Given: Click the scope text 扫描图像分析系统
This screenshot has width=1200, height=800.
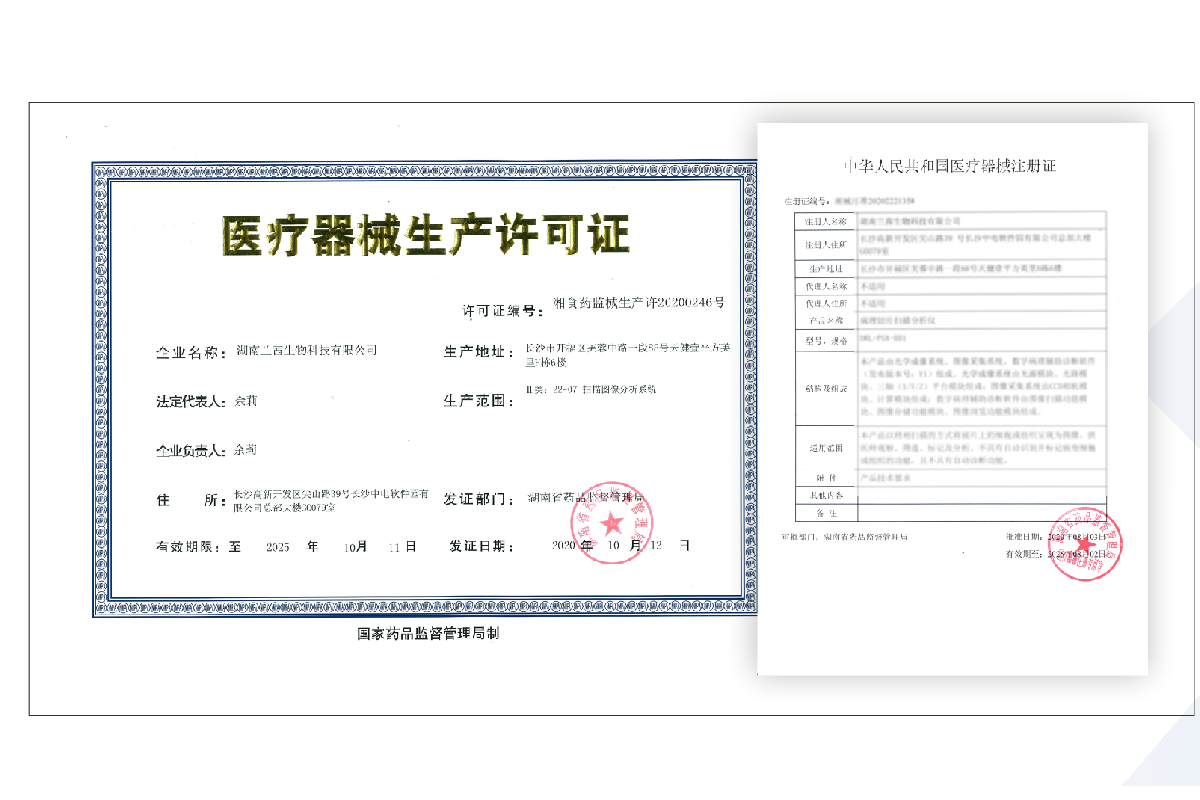Looking at the screenshot, I should coord(619,389).
